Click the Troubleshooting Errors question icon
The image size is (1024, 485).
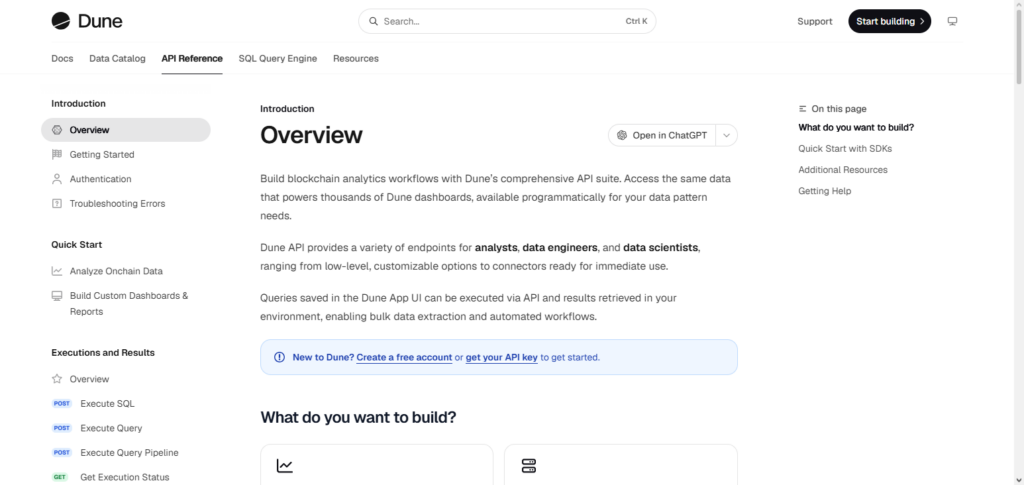click(x=57, y=204)
